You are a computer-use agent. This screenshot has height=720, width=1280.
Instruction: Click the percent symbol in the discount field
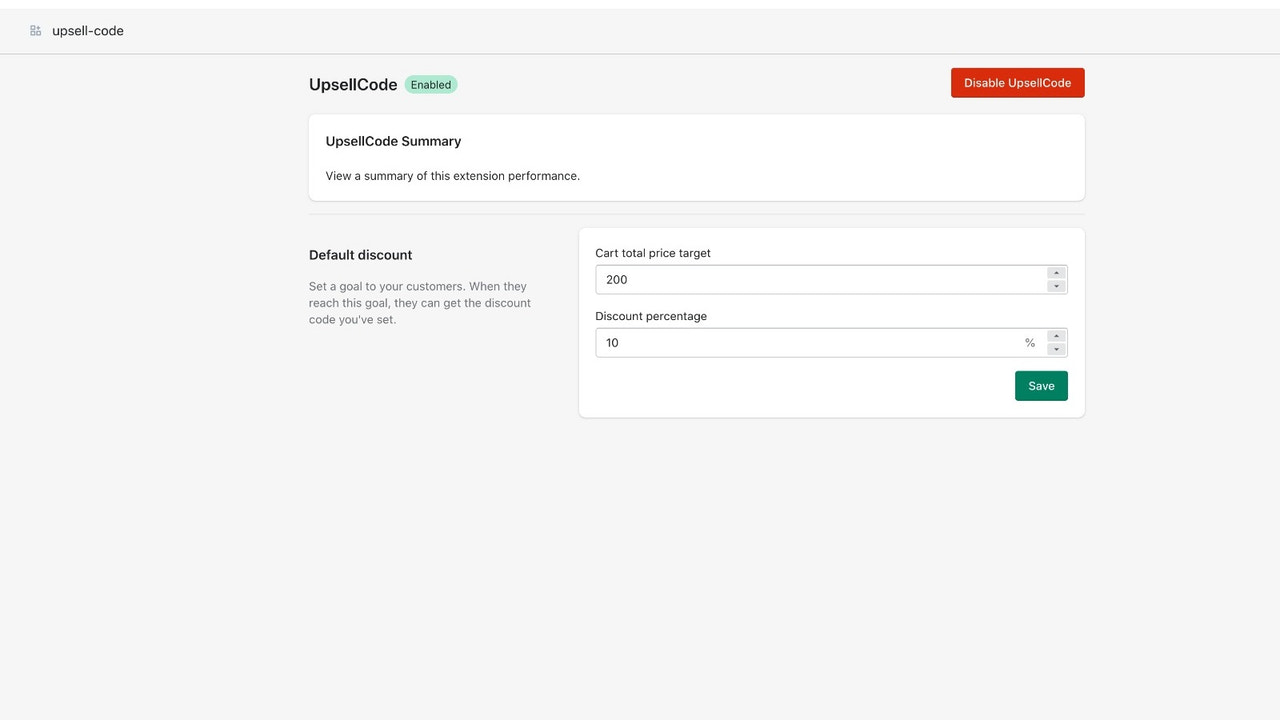pos(1029,342)
